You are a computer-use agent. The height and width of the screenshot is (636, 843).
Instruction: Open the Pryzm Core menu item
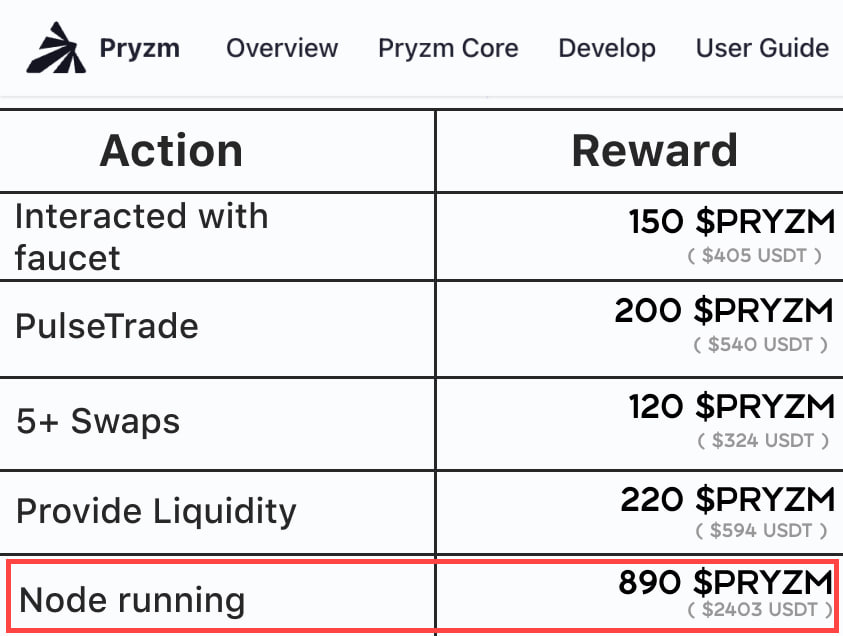point(448,48)
